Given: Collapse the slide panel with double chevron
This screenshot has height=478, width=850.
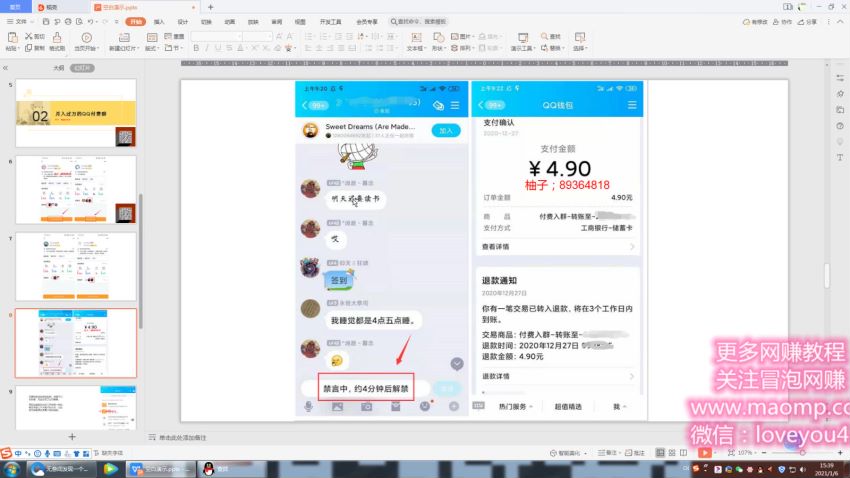Looking at the screenshot, I should [x=5, y=68].
